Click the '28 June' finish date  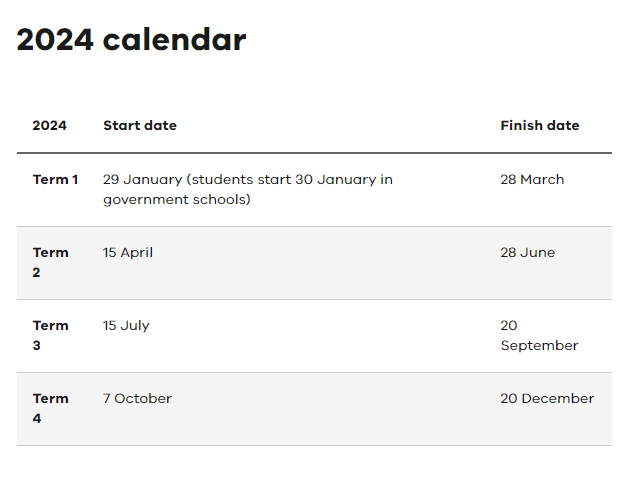tap(527, 253)
